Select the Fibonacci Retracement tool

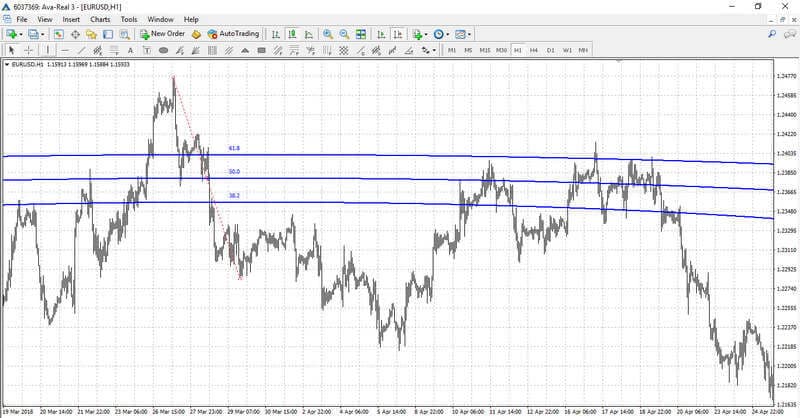pyautogui.click(x=114, y=50)
